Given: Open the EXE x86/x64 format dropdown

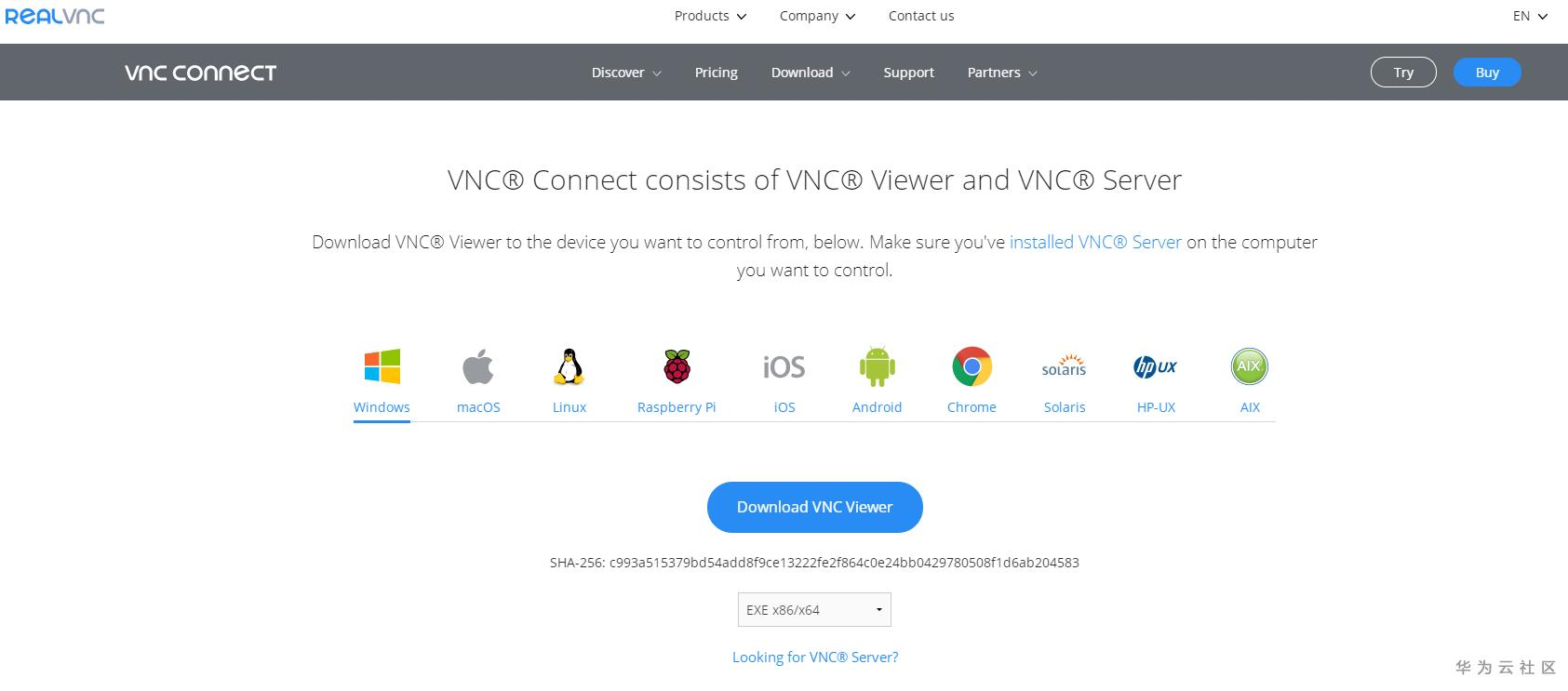Looking at the screenshot, I should (814, 610).
